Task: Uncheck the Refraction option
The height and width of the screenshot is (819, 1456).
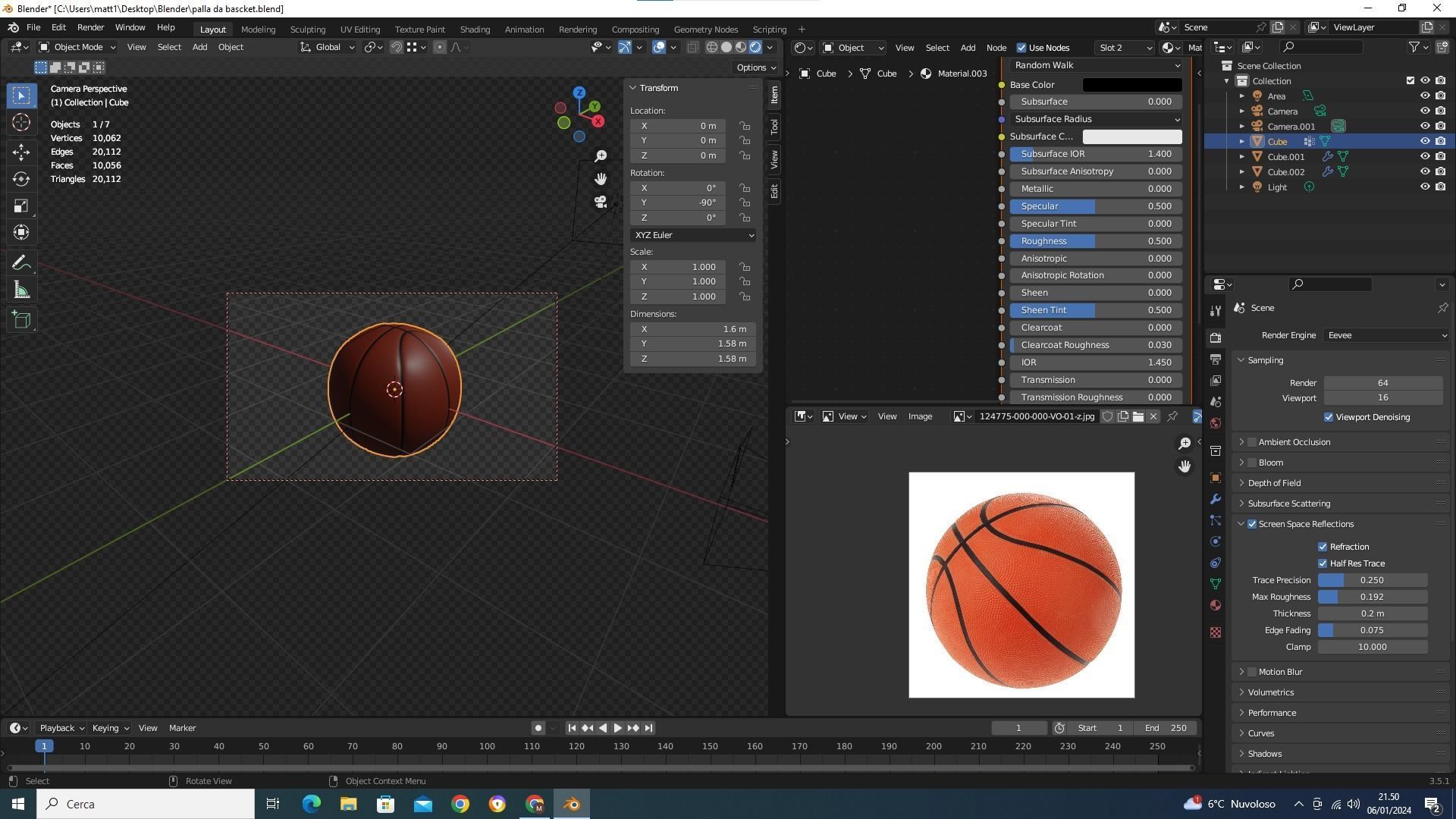Action: 1323,547
